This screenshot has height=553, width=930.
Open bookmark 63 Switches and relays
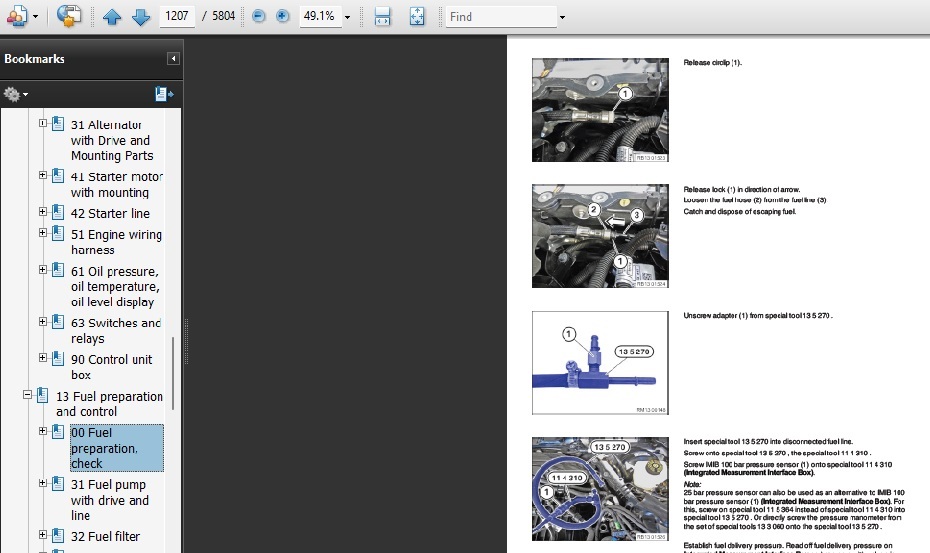click(116, 330)
